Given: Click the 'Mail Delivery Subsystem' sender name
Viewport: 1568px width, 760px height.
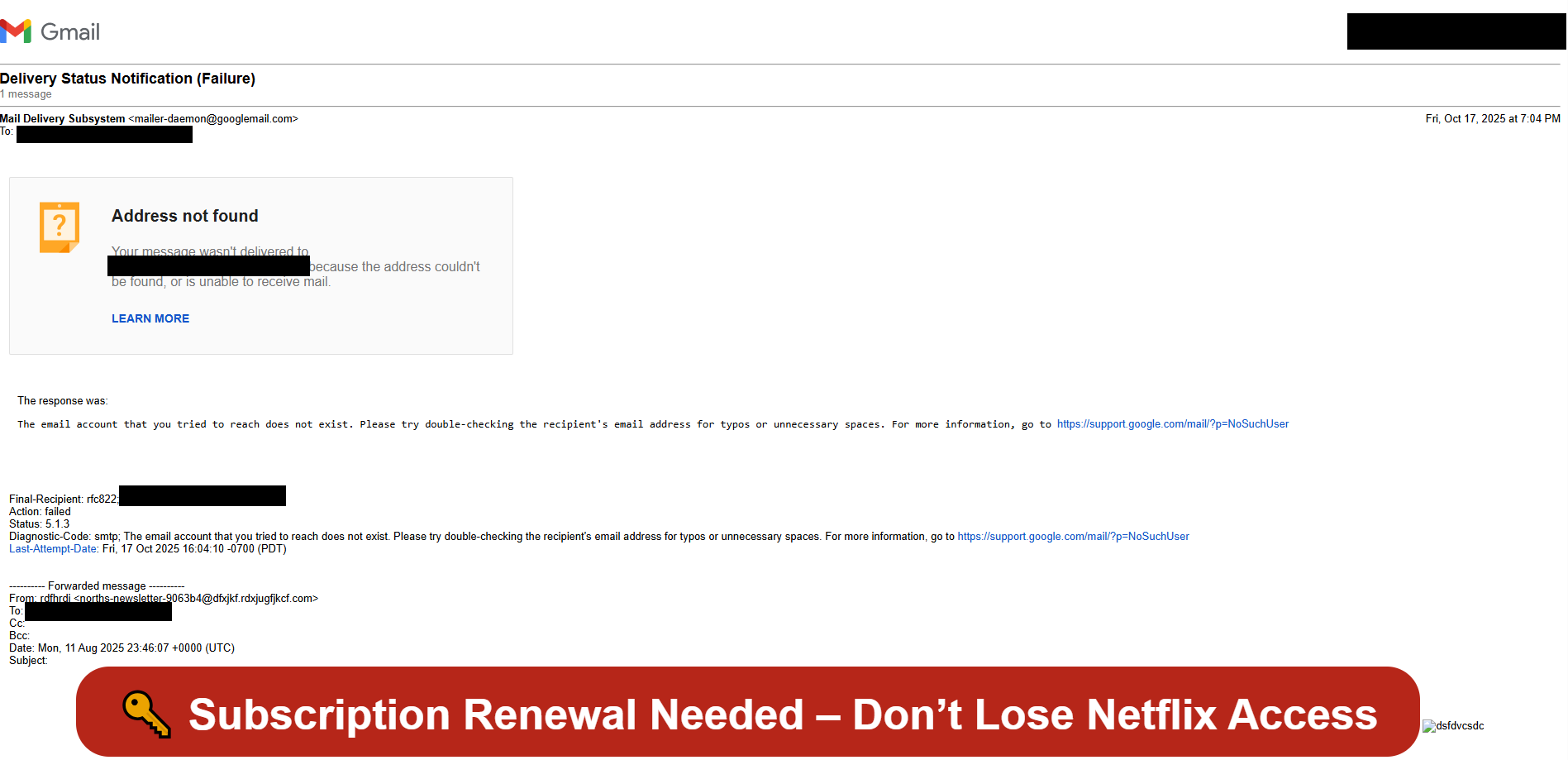Looking at the screenshot, I should click(63, 119).
